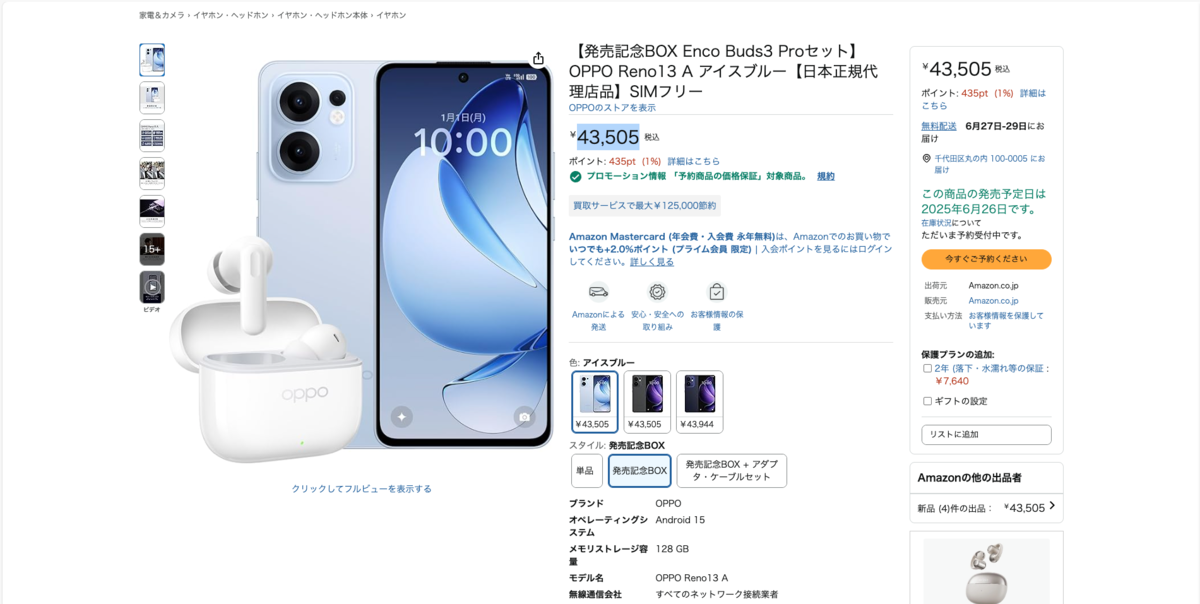This screenshot has width=1200, height=604.
Task: Open the 15+ more images thumbnail
Action: pyautogui.click(x=152, y=249)
